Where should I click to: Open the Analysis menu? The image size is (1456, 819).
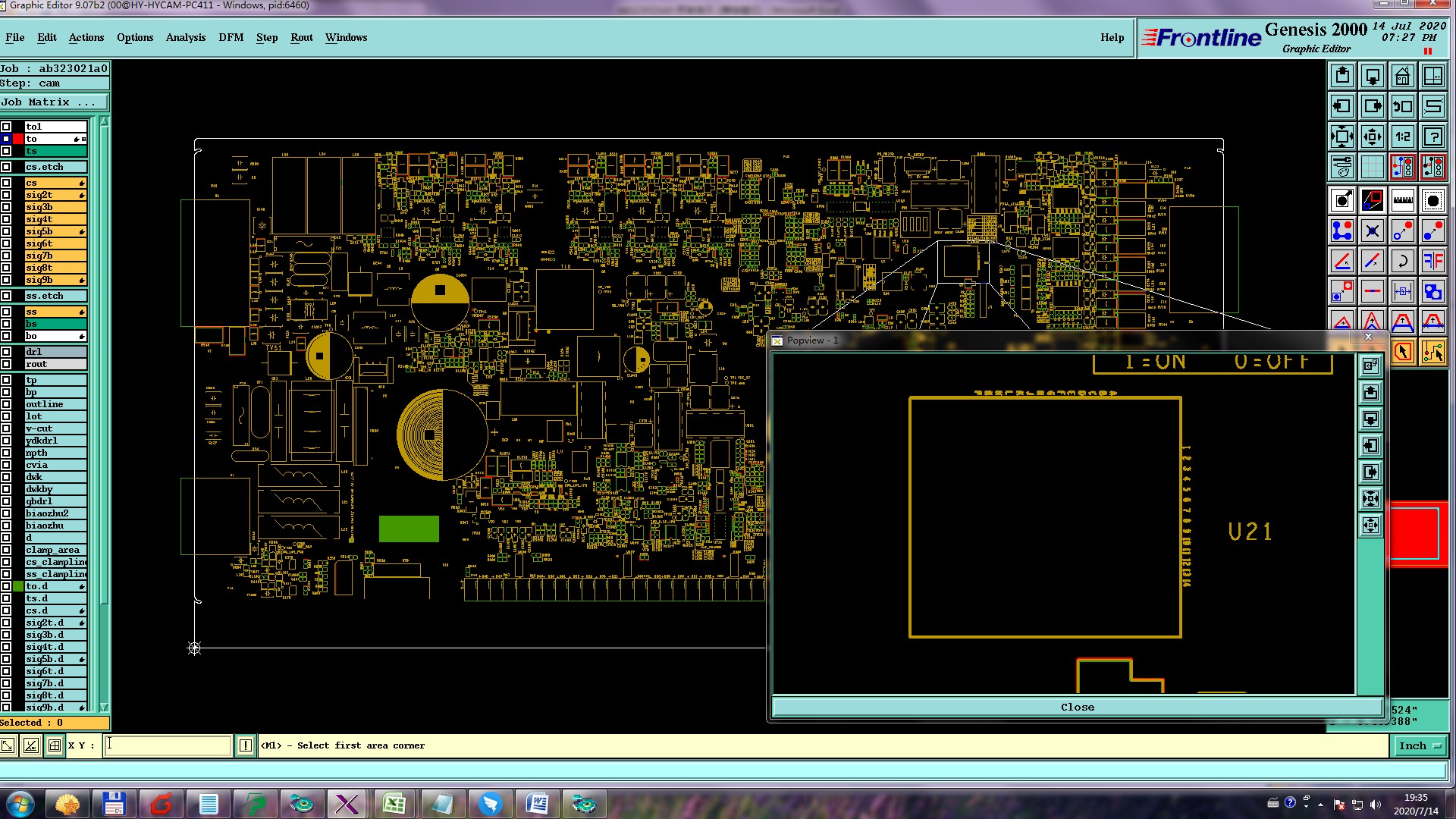click(185, 37)
